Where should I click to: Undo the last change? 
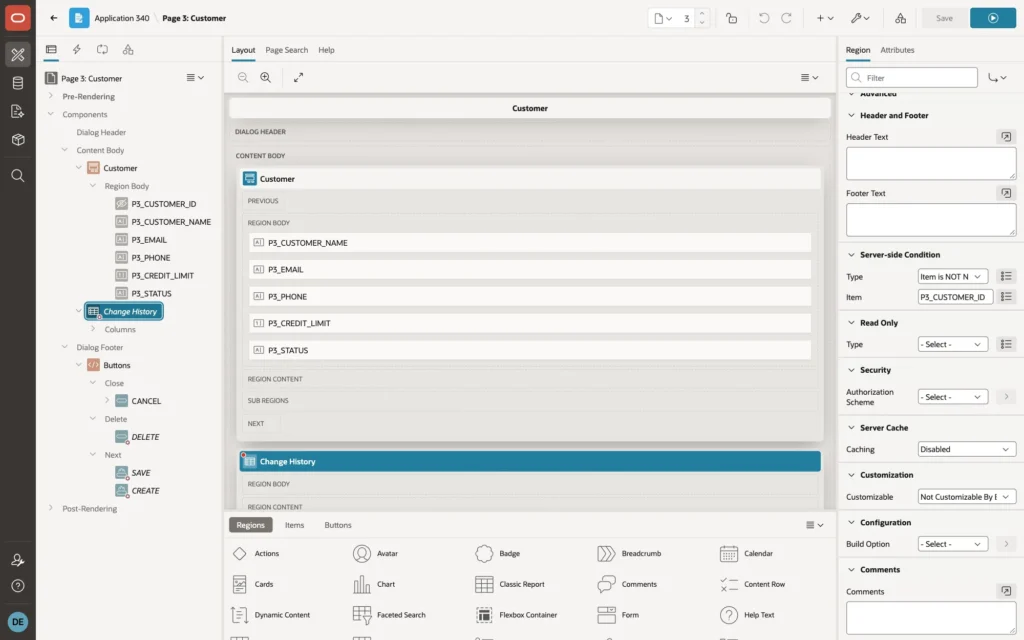(763, 18)
